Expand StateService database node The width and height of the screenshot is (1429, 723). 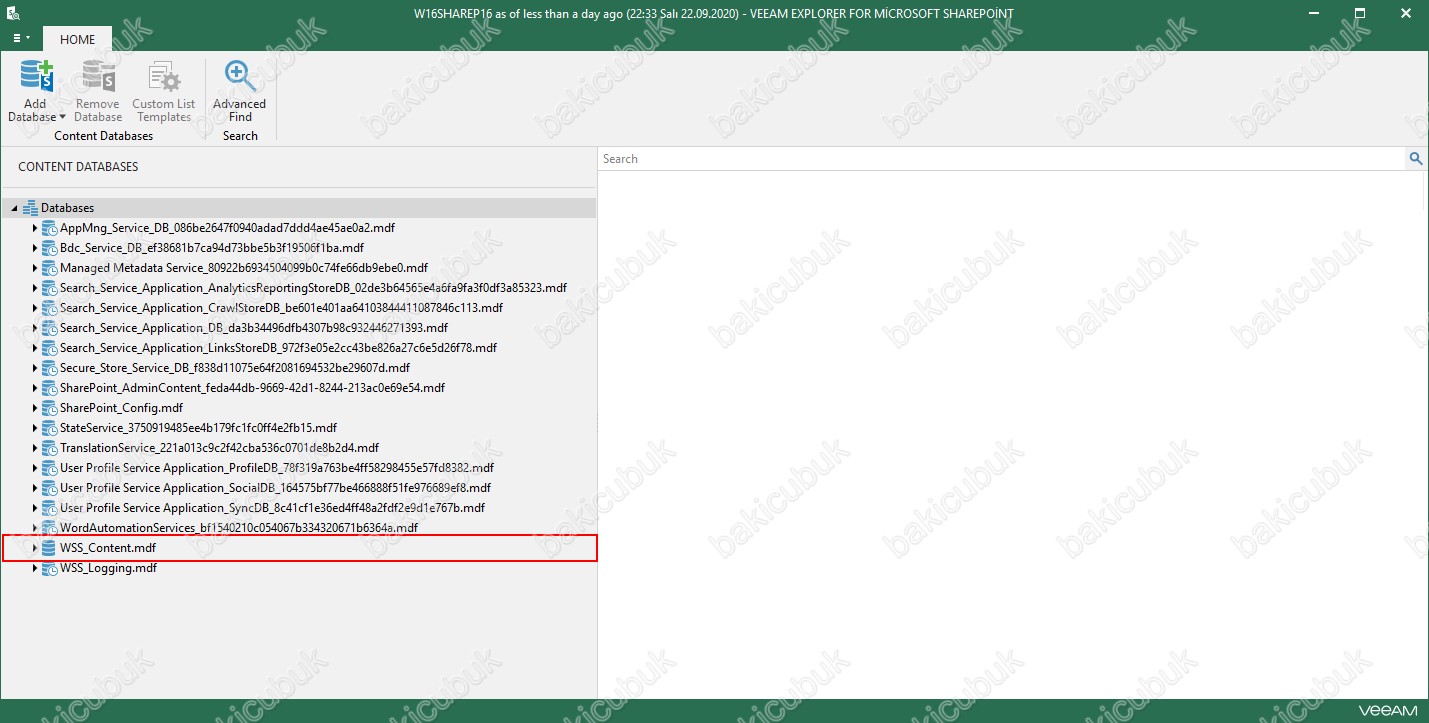coord(35,428)
